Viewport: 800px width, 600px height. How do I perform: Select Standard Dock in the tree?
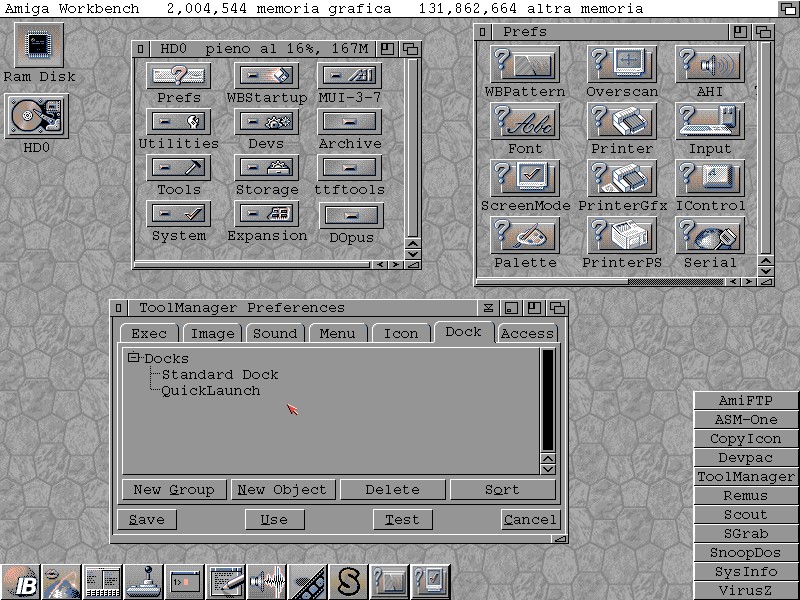tap(220, 374)
